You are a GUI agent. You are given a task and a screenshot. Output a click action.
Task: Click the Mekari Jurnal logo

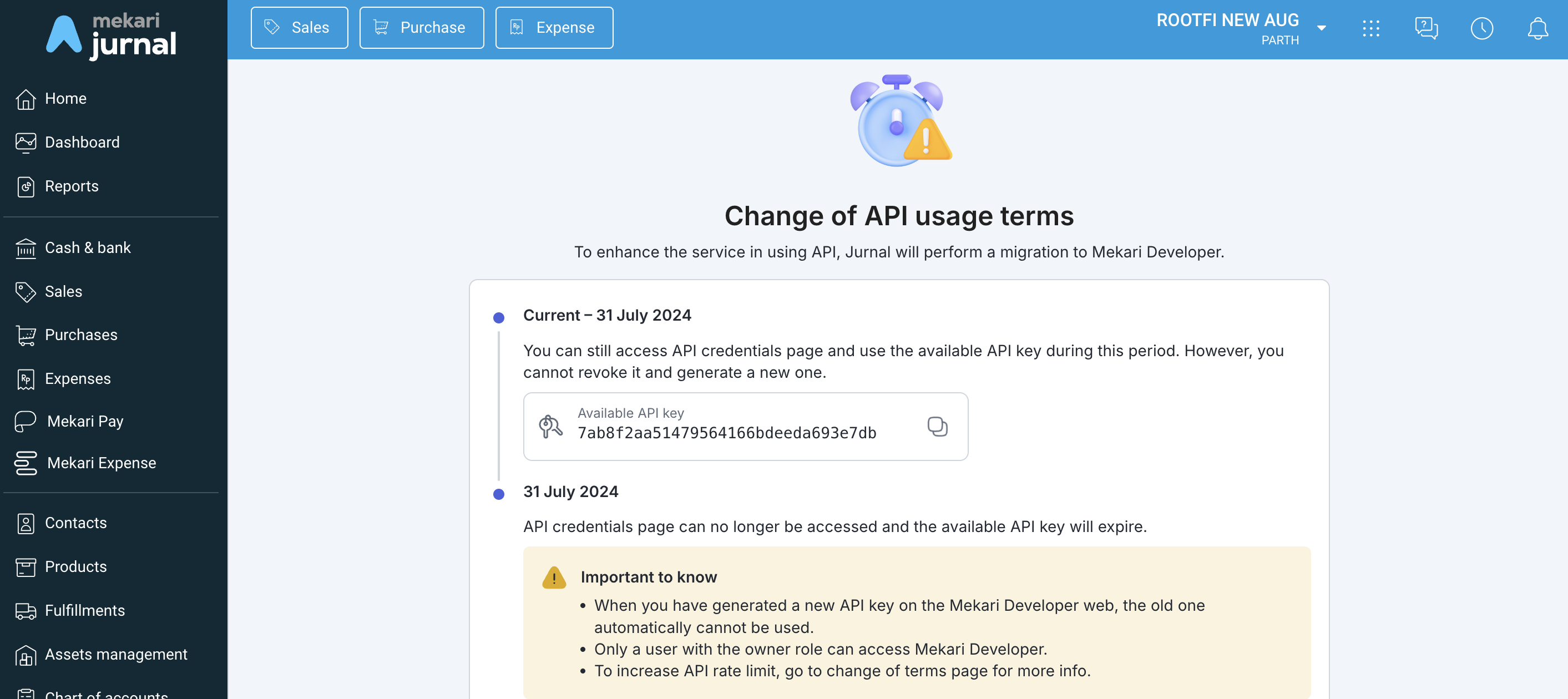(112, 36)
